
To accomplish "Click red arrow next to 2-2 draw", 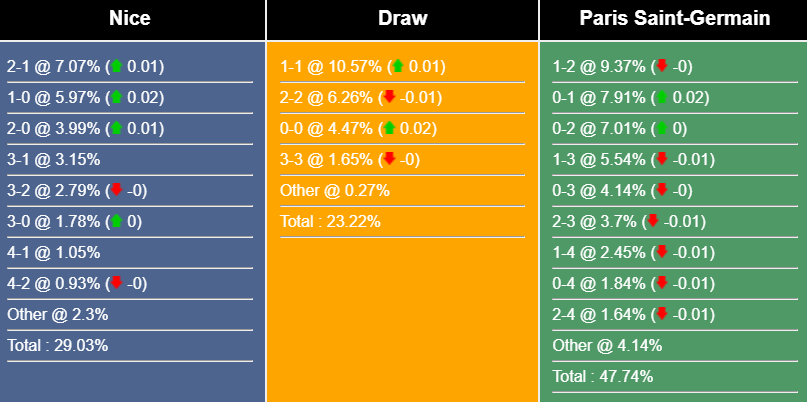I will pos(390,98).
